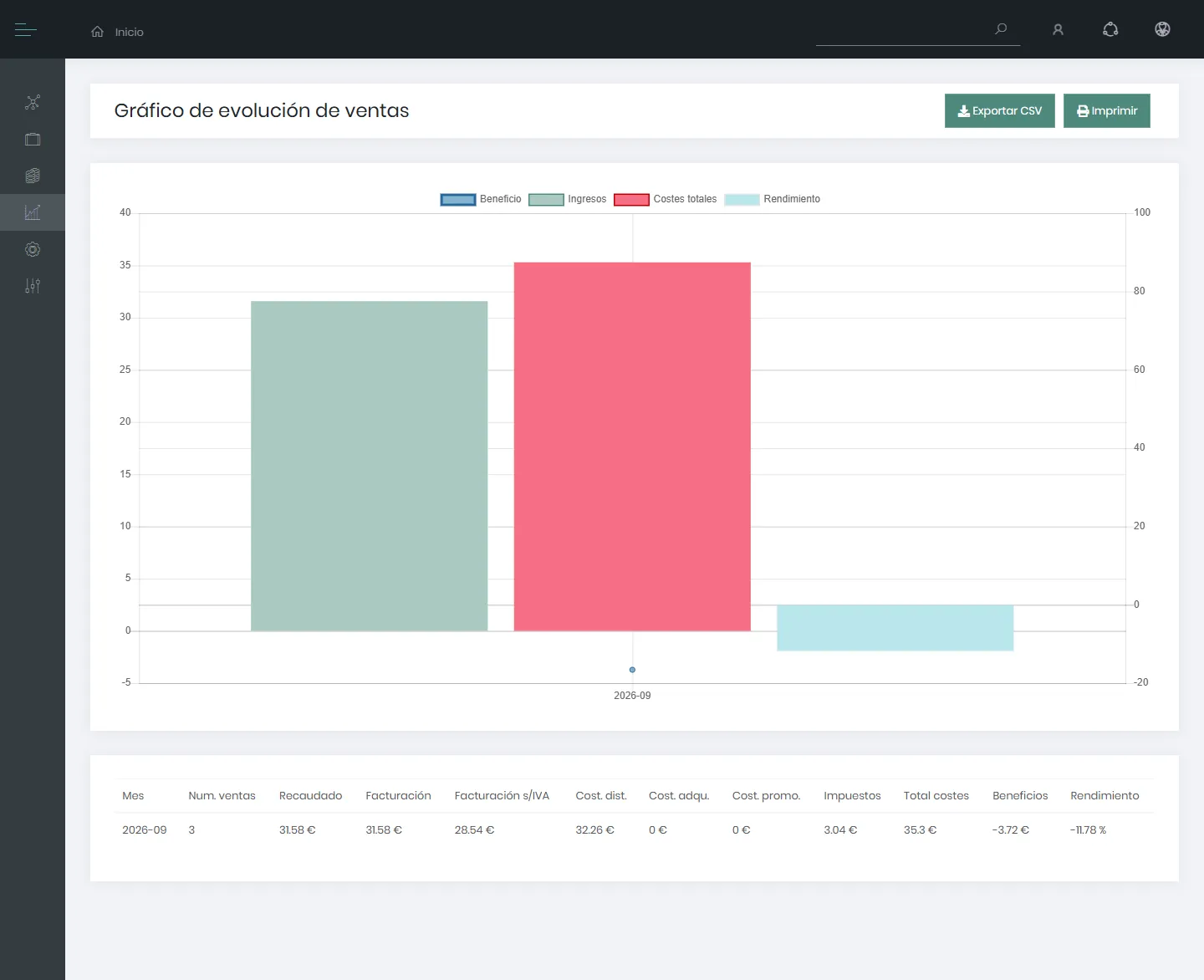Click the 2026-09 x-axis label

pyautogui.click(x=632, y=696)
